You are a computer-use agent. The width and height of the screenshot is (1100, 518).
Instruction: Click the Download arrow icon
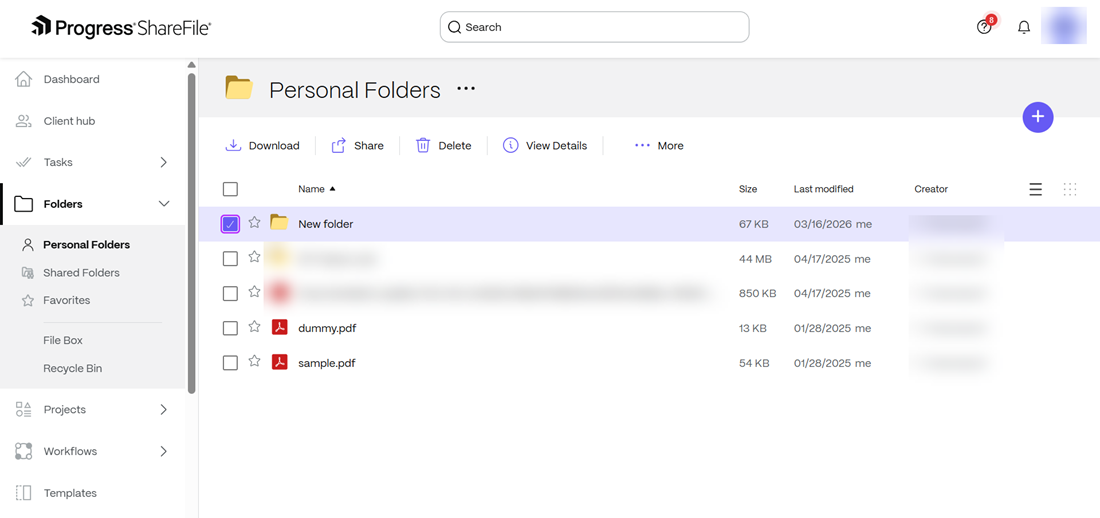click(x=233, y=145)
